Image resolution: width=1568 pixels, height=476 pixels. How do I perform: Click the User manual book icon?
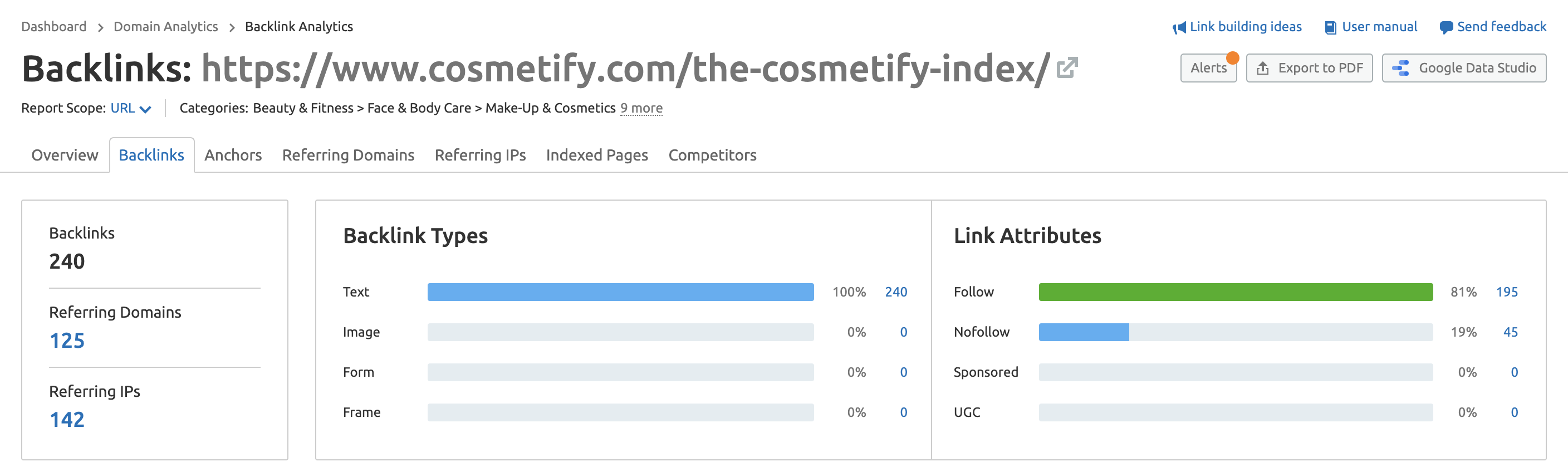(1331, 27)
